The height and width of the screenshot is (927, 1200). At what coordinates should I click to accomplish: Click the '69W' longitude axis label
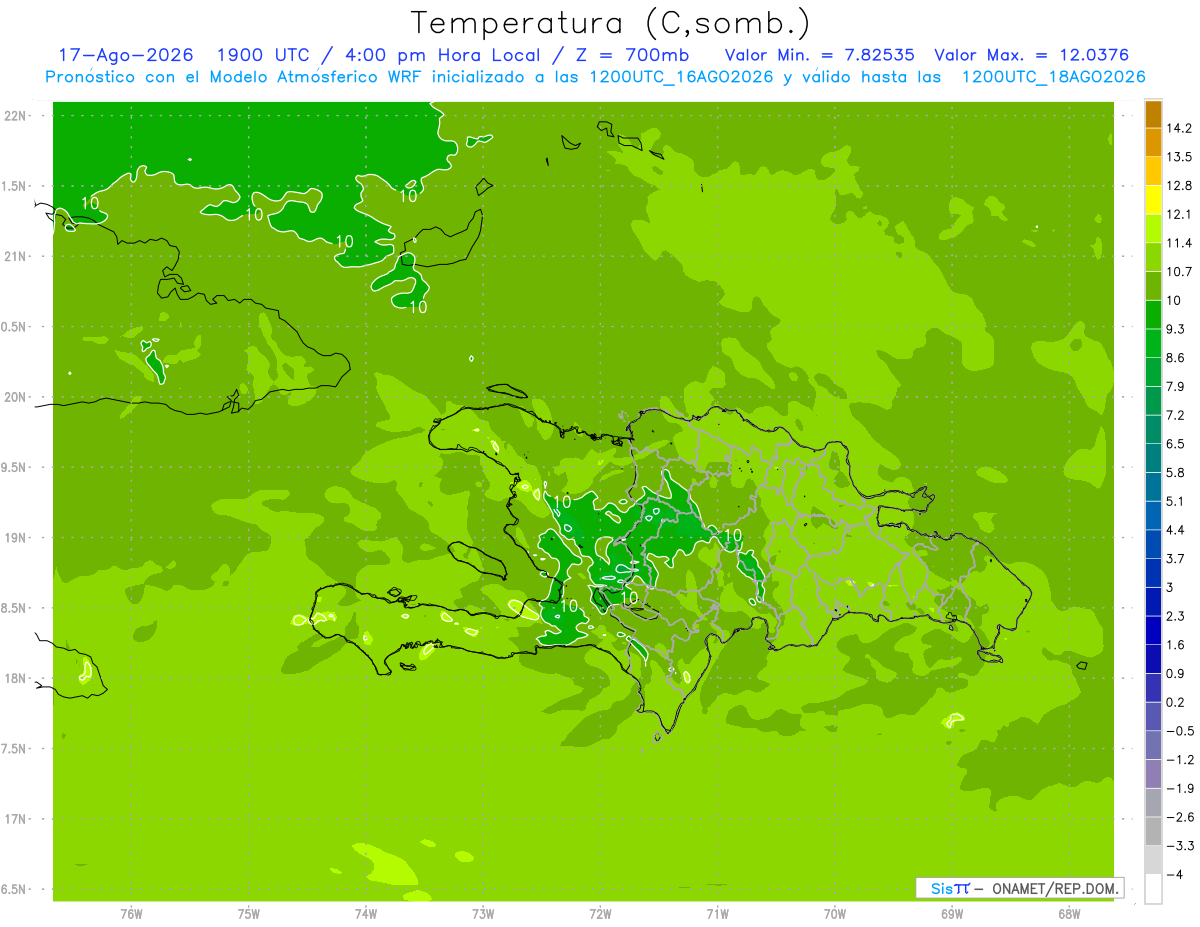point(952,914)
